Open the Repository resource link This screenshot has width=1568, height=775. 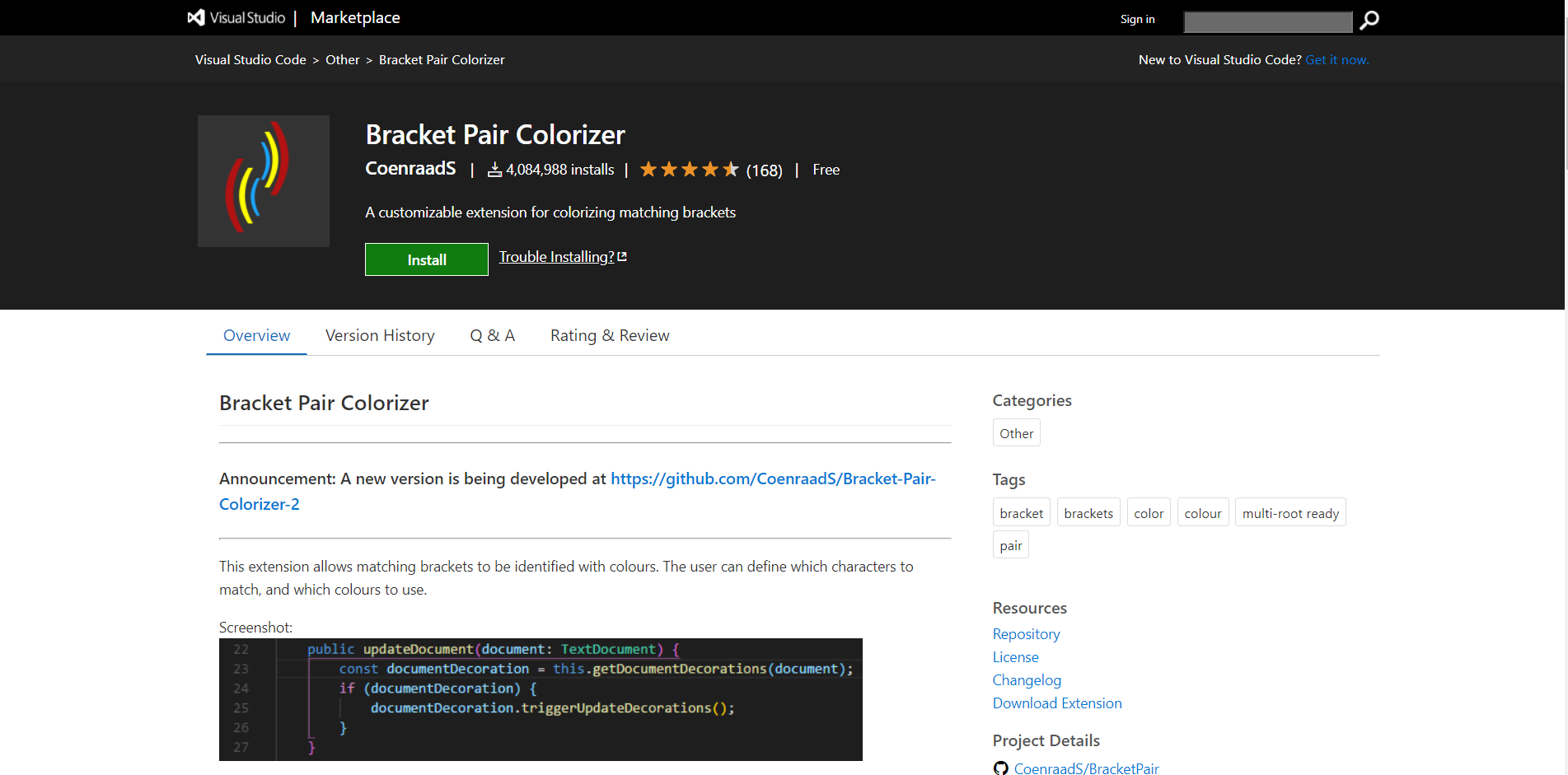(x=1026, y=634)
